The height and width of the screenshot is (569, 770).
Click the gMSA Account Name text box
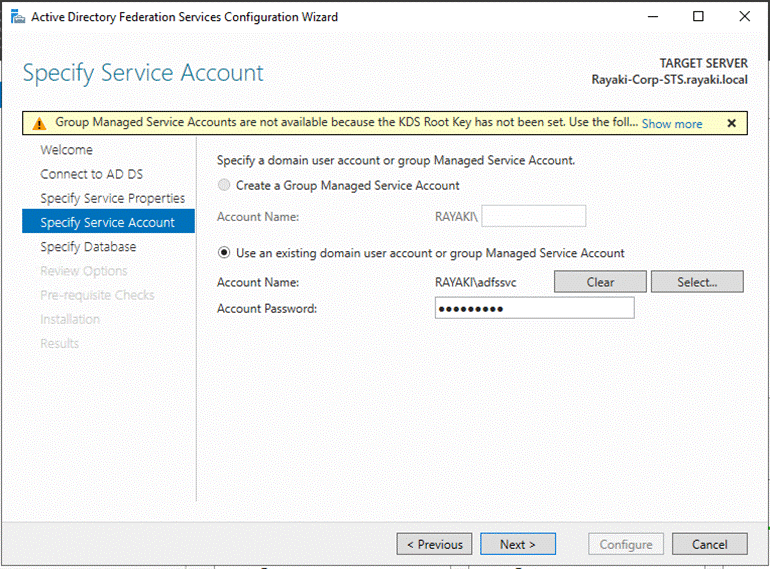[534, 216]
